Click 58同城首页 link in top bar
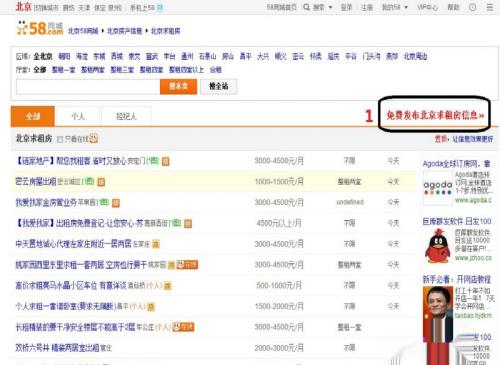The height and width of the screenshot is (365, 500). click(281, 7)
